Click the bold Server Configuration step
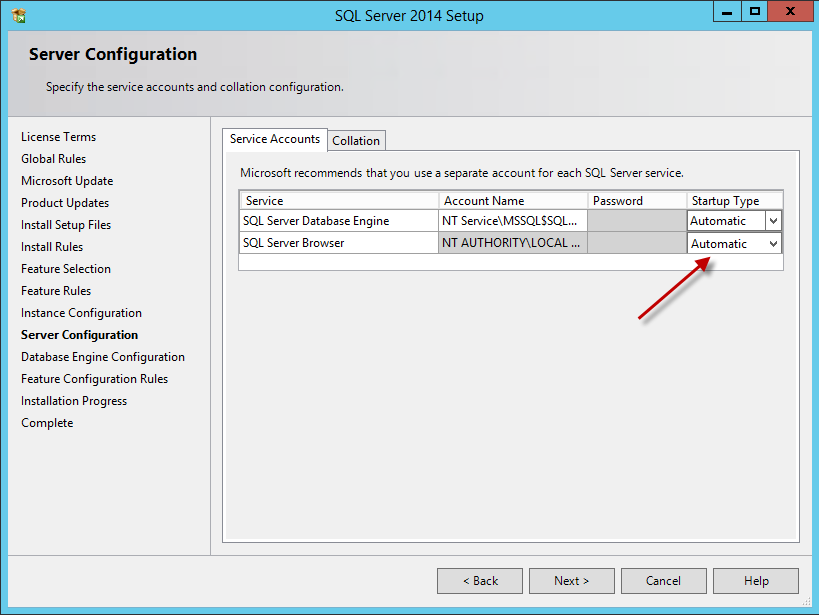This screenshot has width=819, height=615. [x=79, y=335]
